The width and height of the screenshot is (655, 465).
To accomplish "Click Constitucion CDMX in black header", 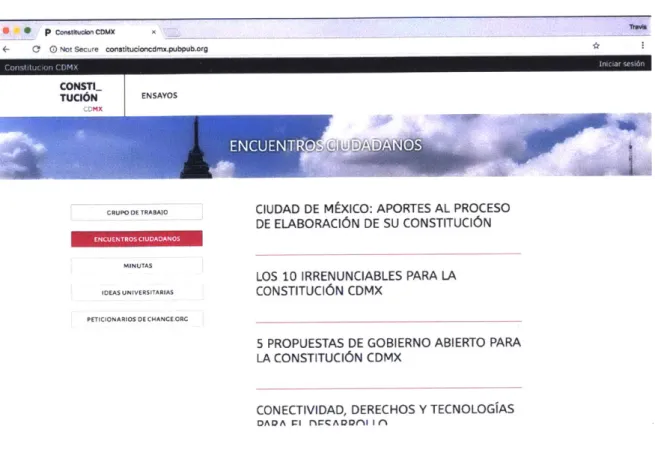I will tap(41, 67).
